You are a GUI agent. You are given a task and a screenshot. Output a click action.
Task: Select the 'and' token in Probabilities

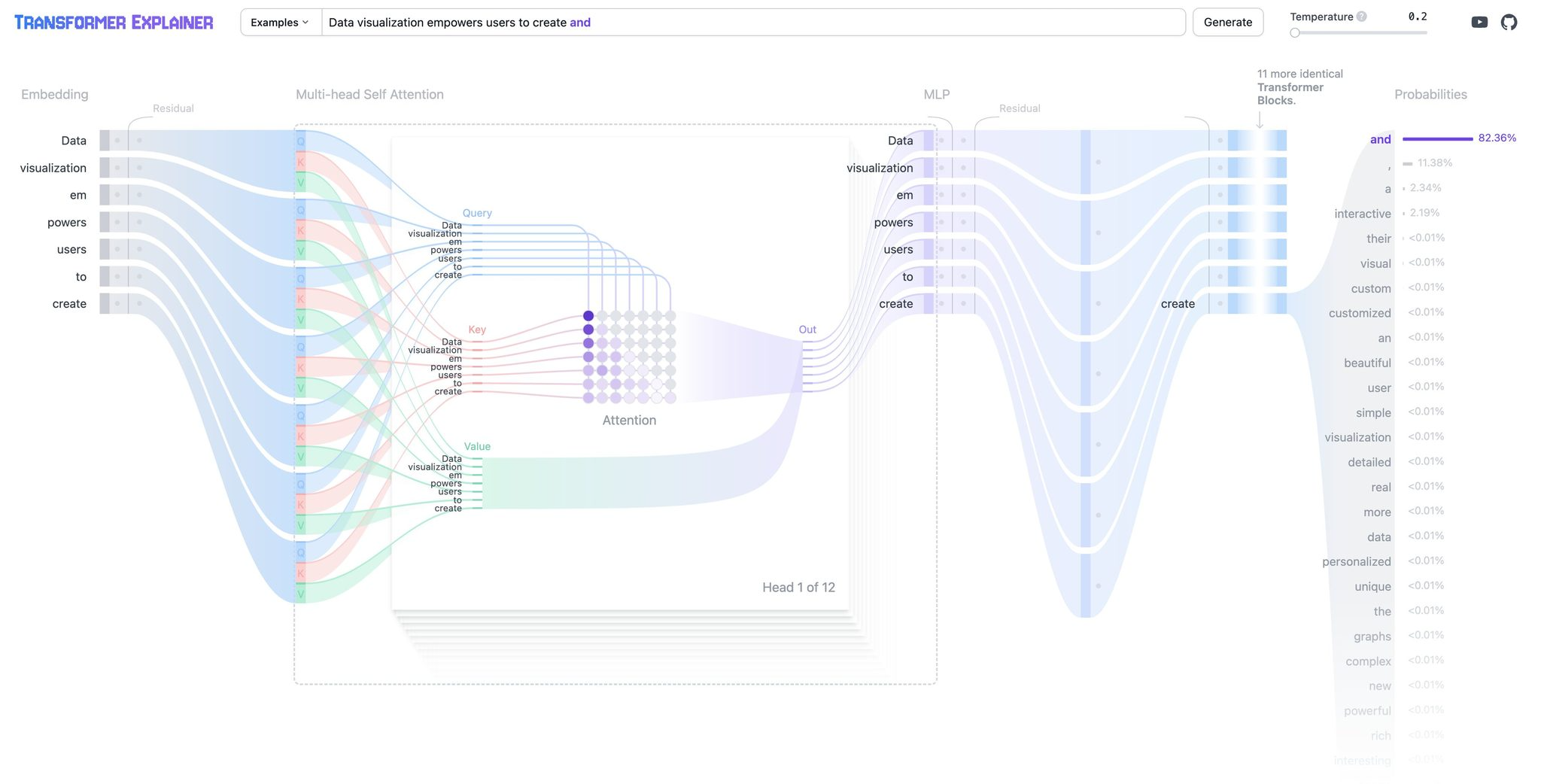point(1380,139)
